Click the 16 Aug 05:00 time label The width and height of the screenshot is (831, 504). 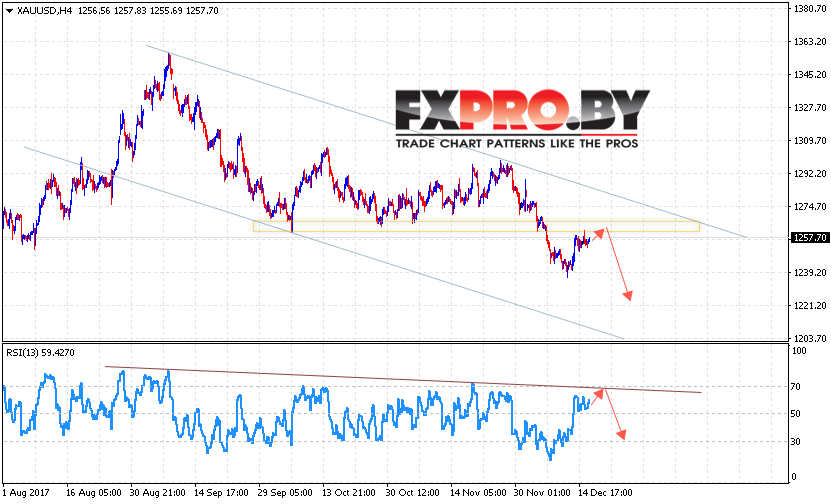pos(94,493)
